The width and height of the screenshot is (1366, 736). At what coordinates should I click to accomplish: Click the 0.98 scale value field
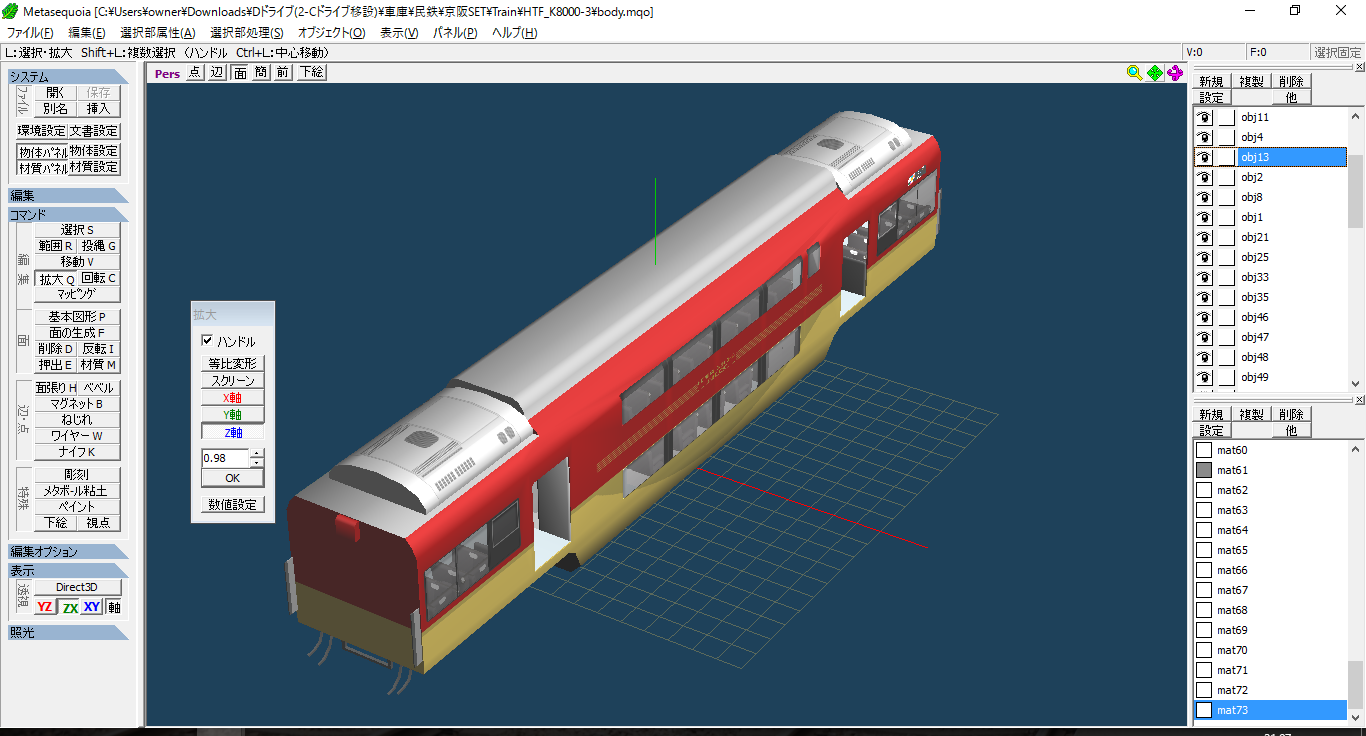226,458
